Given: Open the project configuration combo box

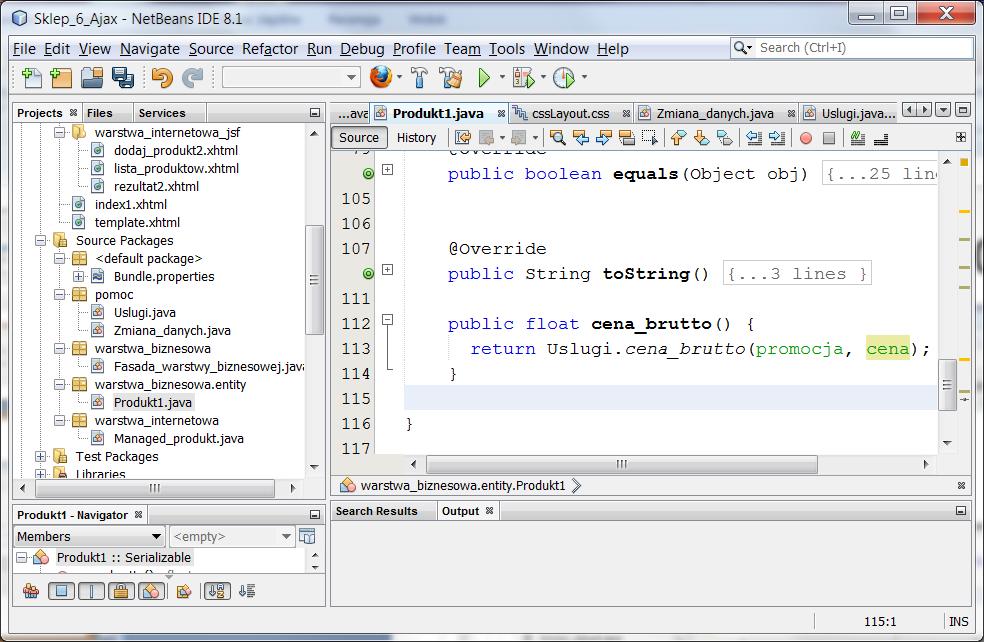Looking at the screenshot, I should 291,77.
